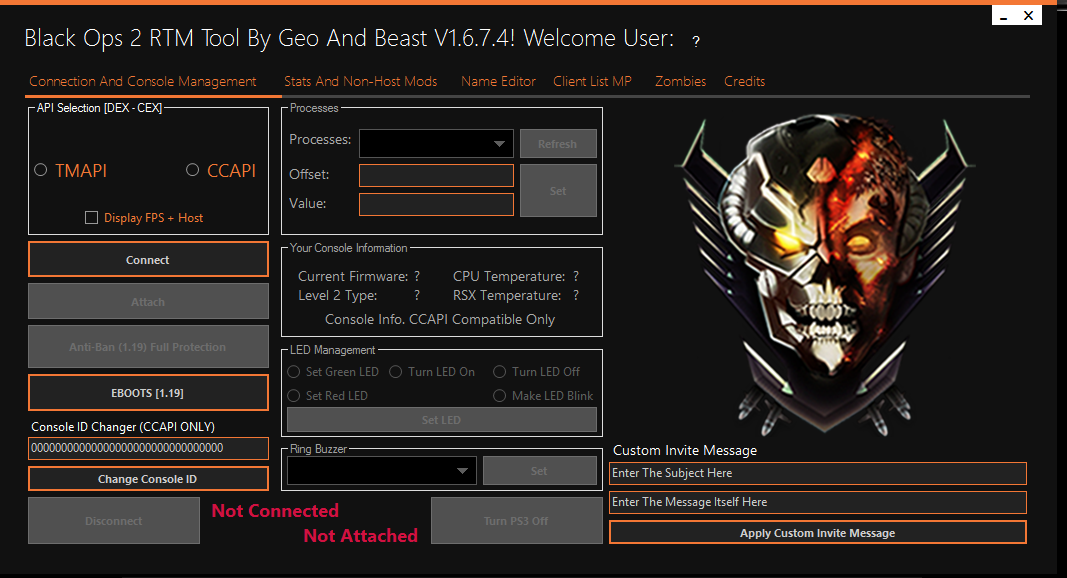Close the RTM Tool window

coord(1029,16)
